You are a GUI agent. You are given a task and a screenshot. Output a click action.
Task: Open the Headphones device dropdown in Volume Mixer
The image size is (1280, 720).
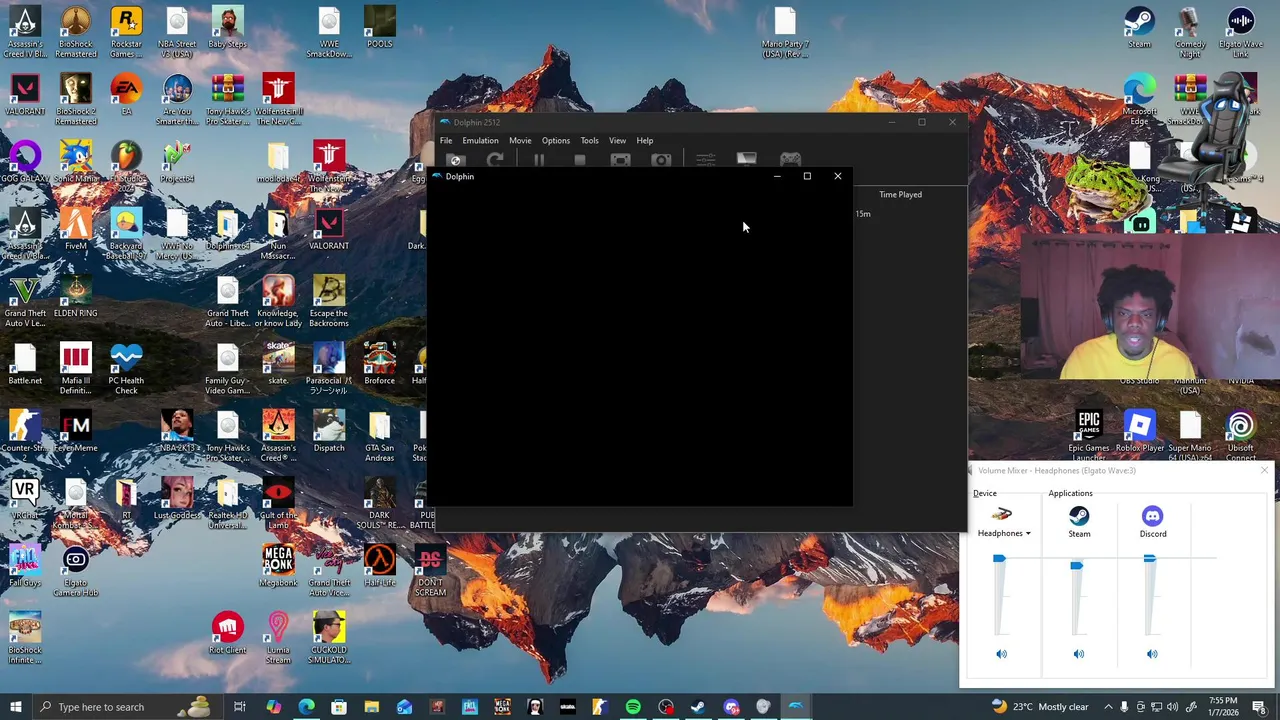[1004, 534]
